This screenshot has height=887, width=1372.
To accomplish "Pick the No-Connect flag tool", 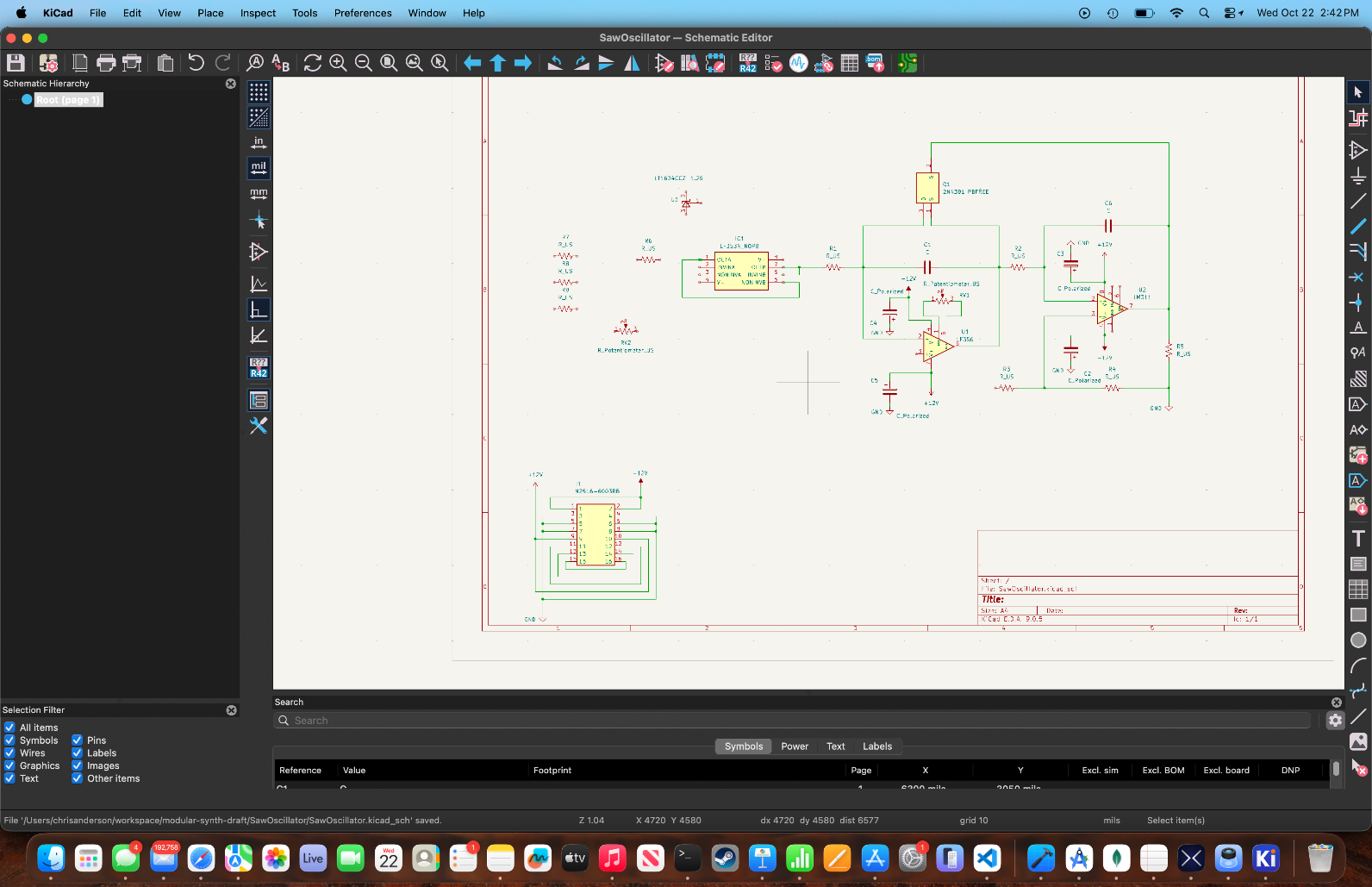I will [x=1358, y=277].
